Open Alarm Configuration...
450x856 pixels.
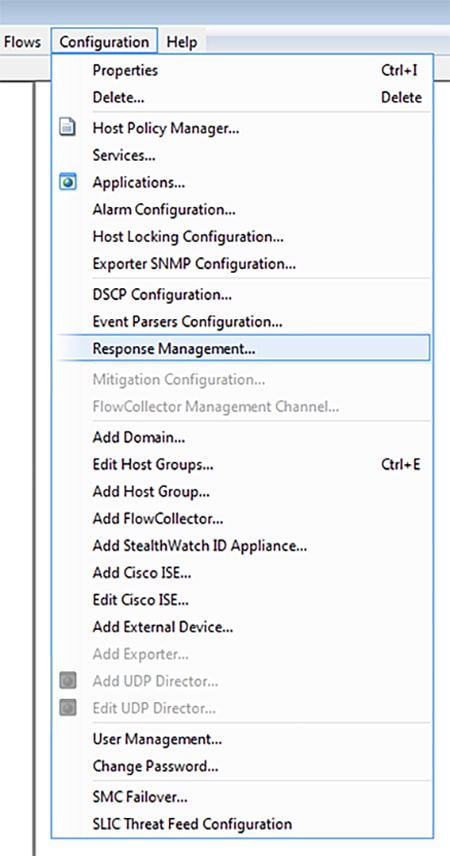(243, 210)
